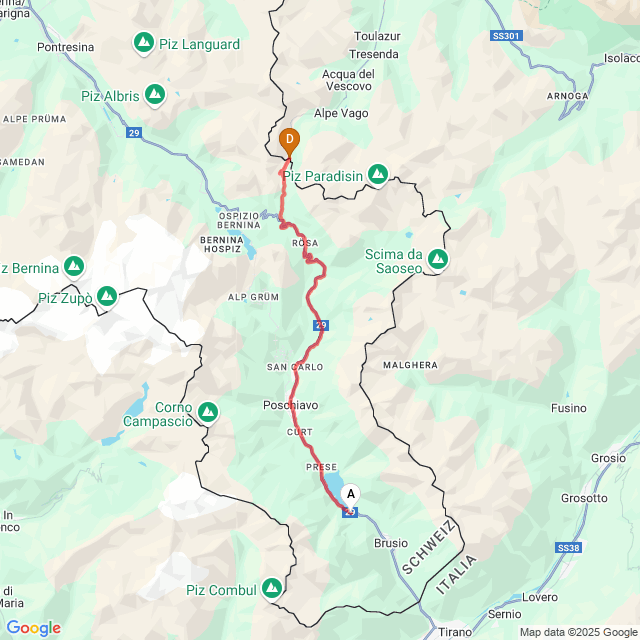Select the Corno Campascio peak icon
Viewport: 640px width, 640px height.
pos(208,413)
